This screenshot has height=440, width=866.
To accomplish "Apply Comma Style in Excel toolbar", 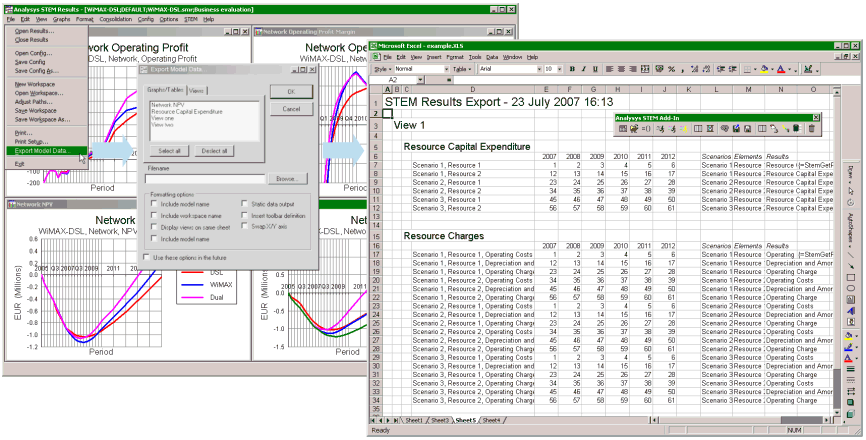I will [683, 69].
